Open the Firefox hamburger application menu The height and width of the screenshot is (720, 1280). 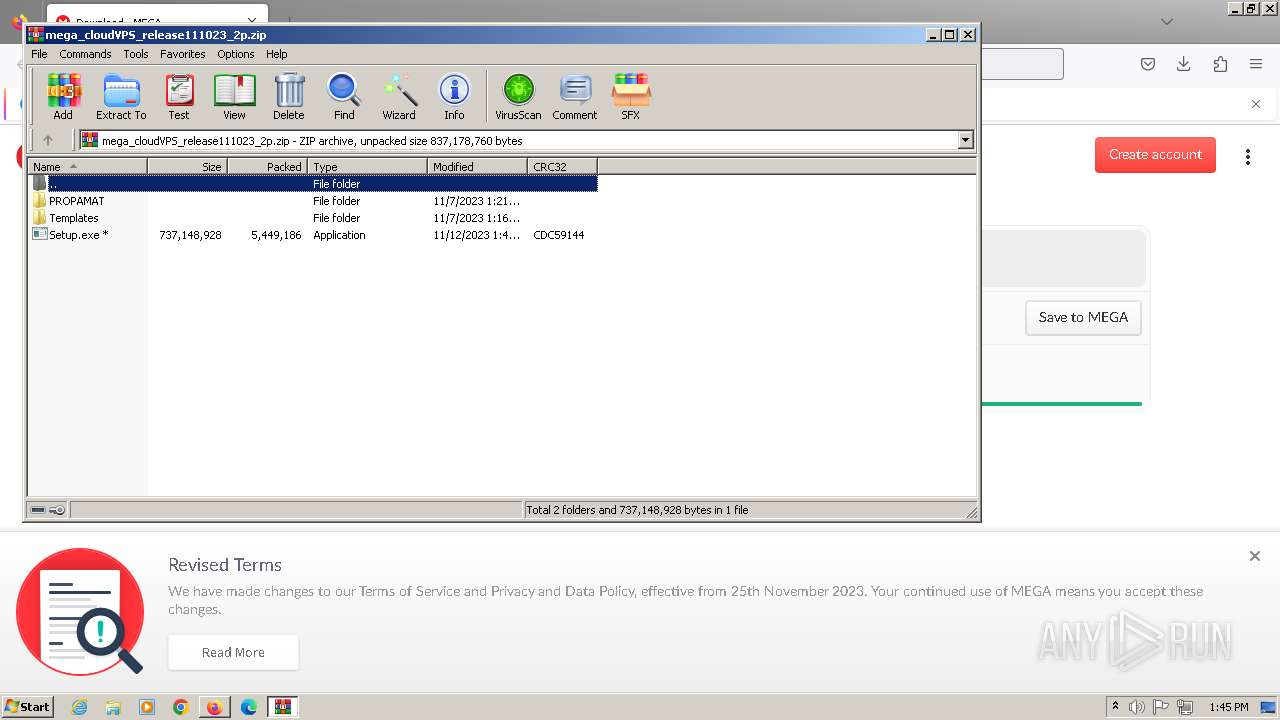[1256, 64]
